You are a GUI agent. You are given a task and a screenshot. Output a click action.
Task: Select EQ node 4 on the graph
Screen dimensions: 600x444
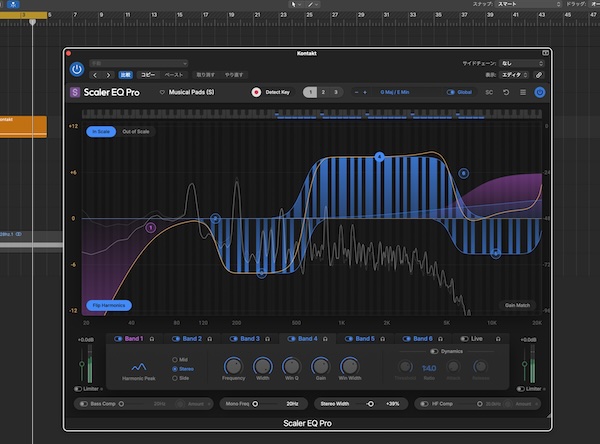(x=379, y=157)
